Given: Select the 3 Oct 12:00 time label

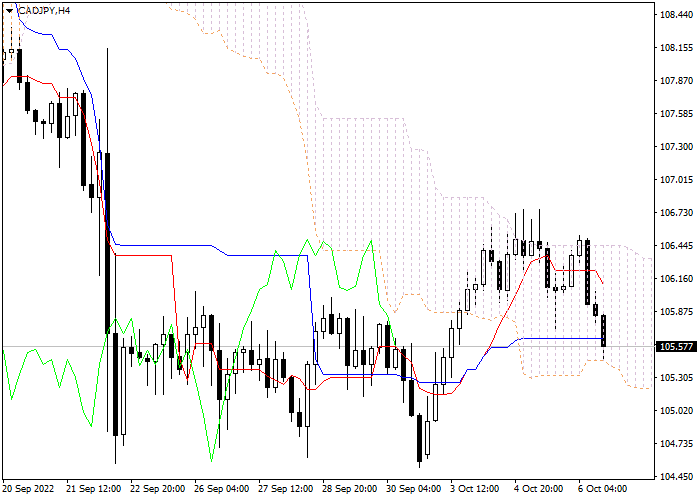Looking at the screenshot, I should 475,489.
